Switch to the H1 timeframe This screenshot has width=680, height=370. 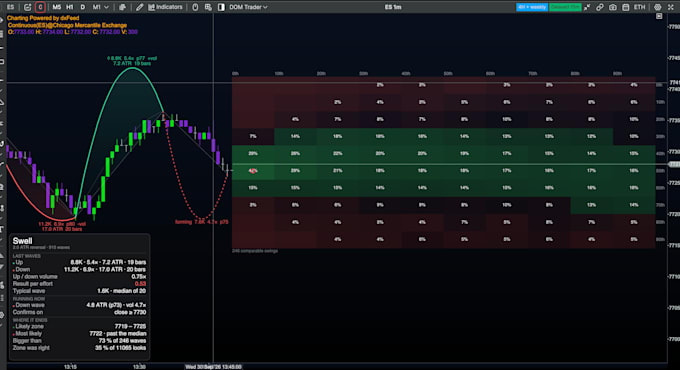(69, 7)
